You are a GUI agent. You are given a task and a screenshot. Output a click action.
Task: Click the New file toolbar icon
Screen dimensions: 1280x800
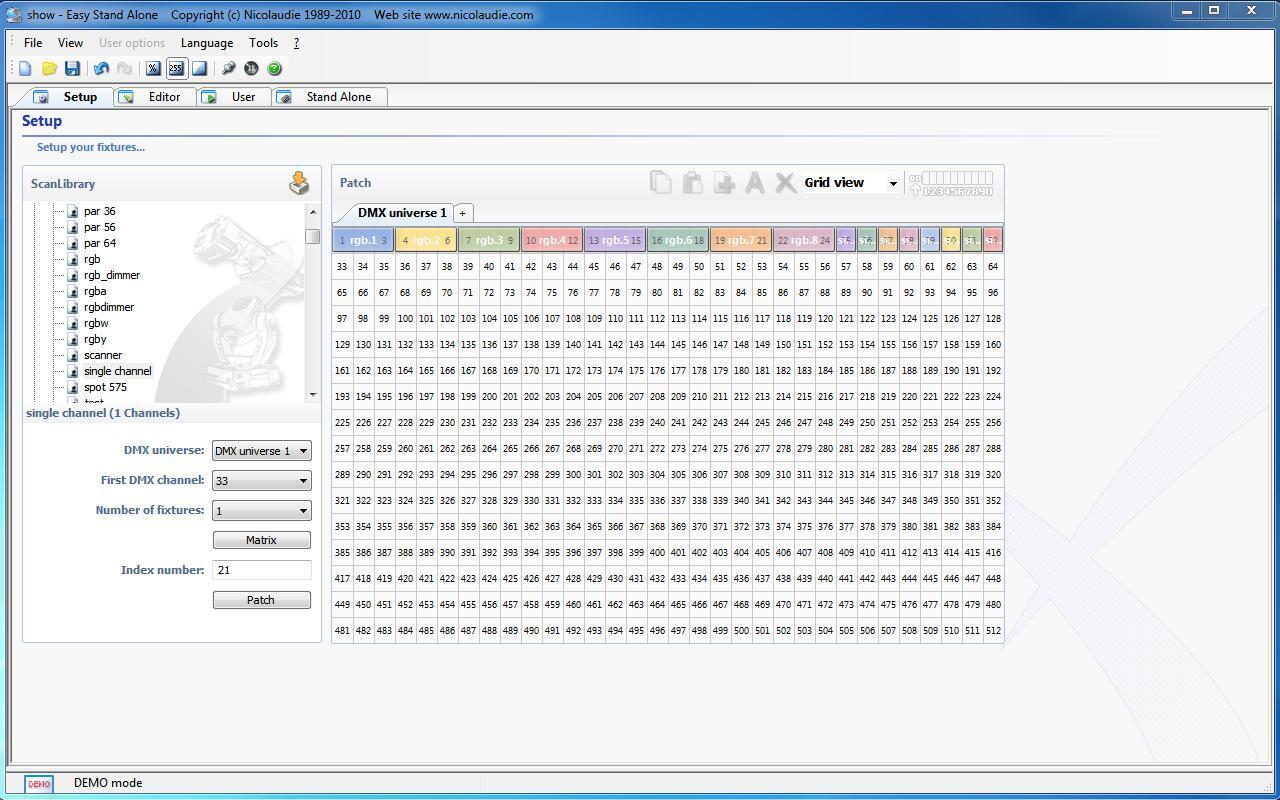coord(25,69)
